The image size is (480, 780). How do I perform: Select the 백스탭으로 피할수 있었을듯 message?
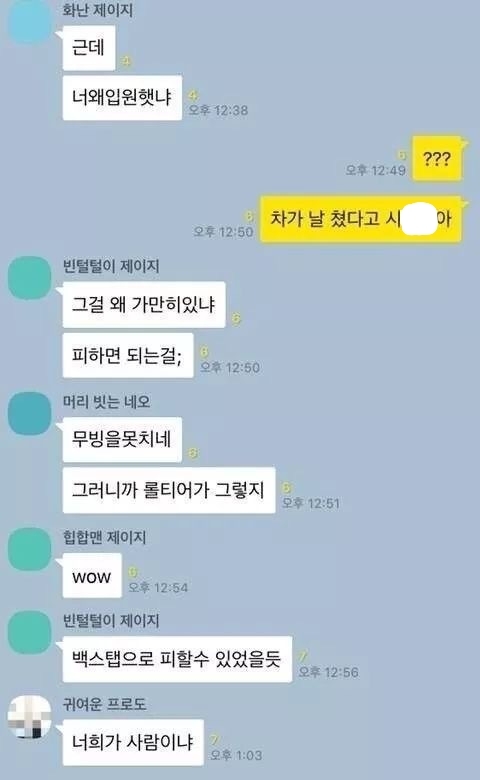pos(177,659)
